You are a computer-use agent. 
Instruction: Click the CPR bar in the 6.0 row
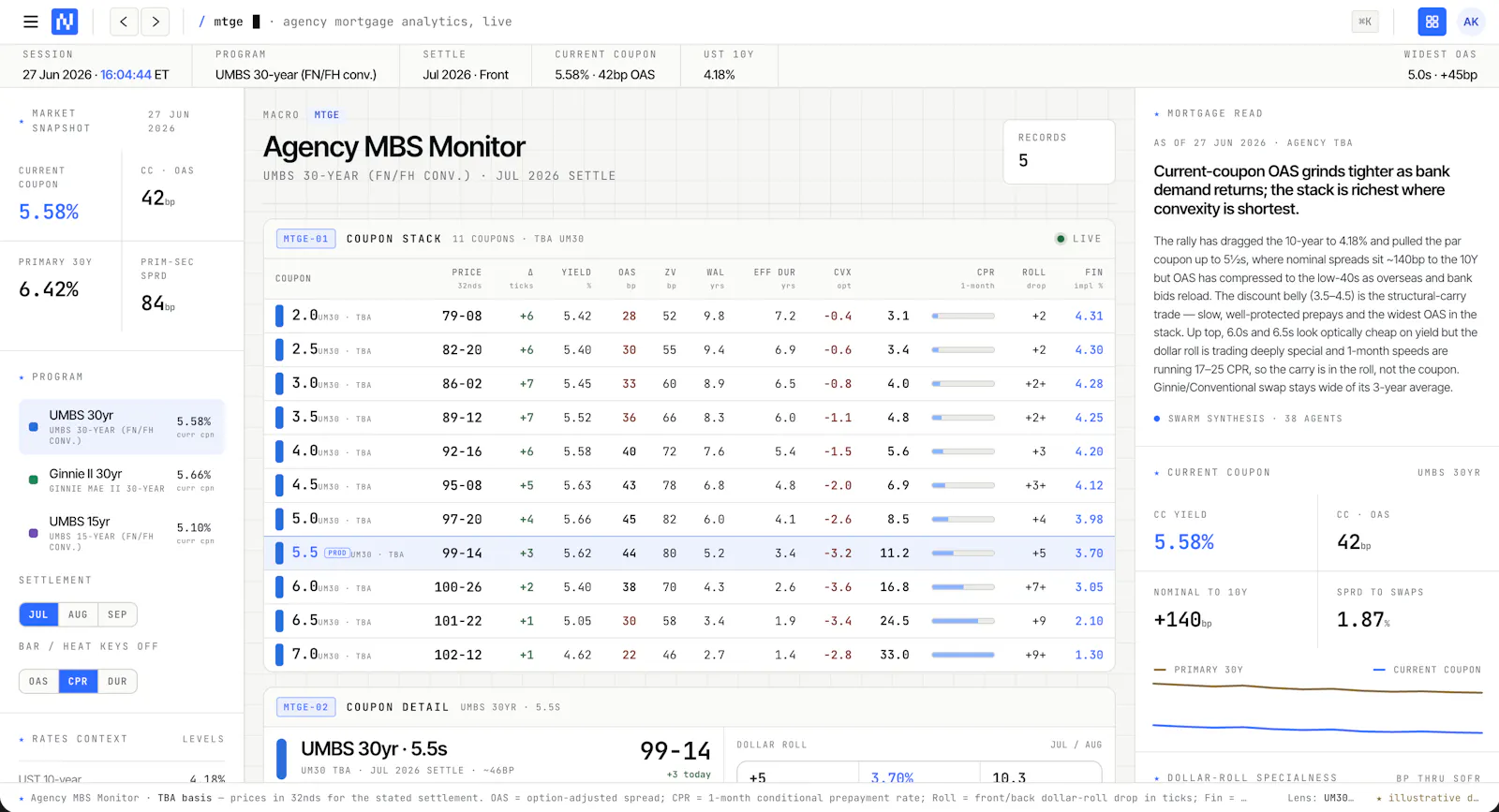963,587
